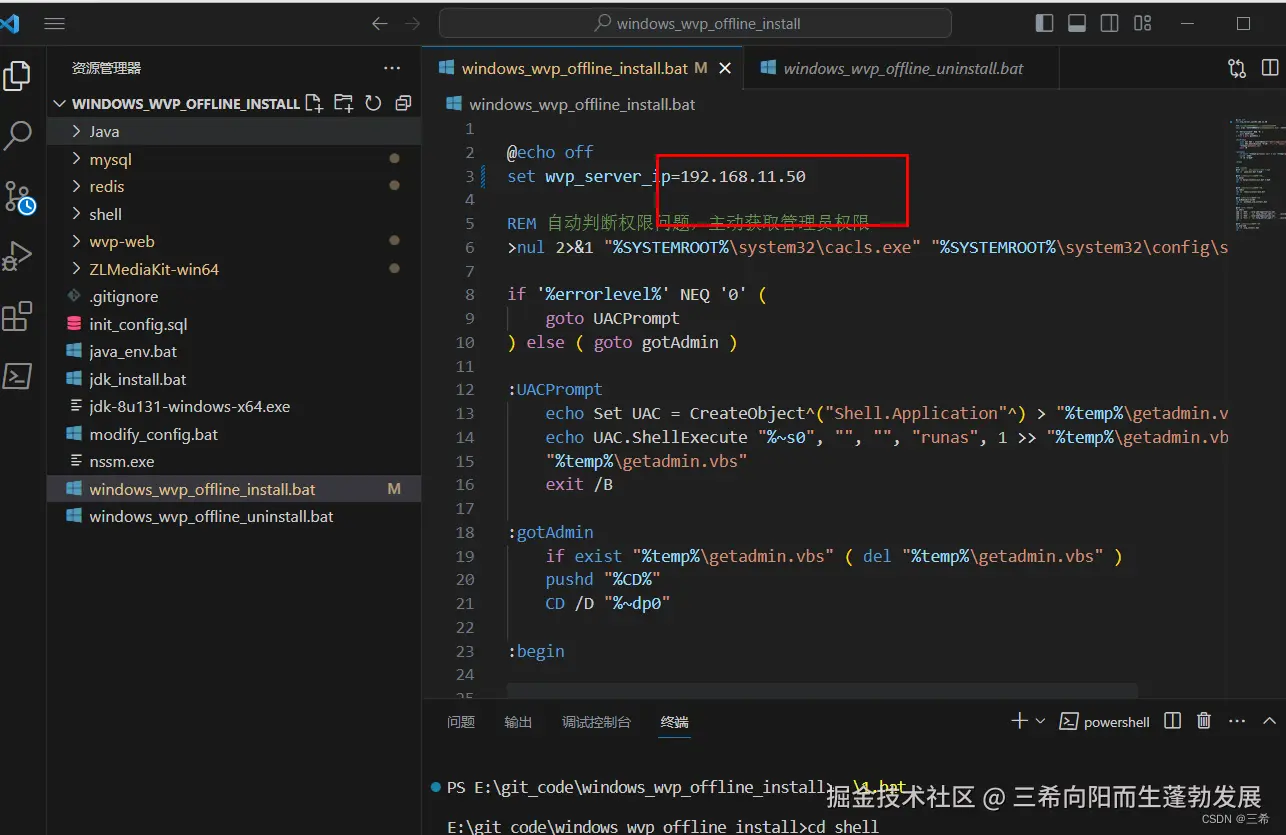
Task: Open source control changes icon in editor toolbar
Action: (1237, 68)
